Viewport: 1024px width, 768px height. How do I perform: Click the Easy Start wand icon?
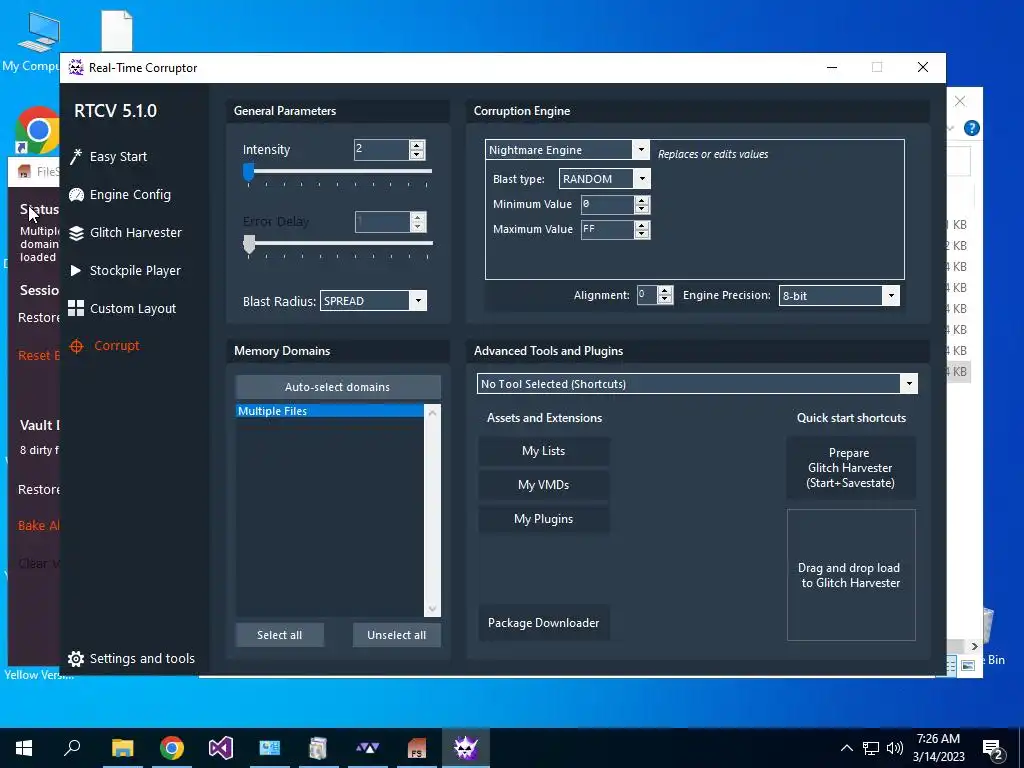point(76,157)
